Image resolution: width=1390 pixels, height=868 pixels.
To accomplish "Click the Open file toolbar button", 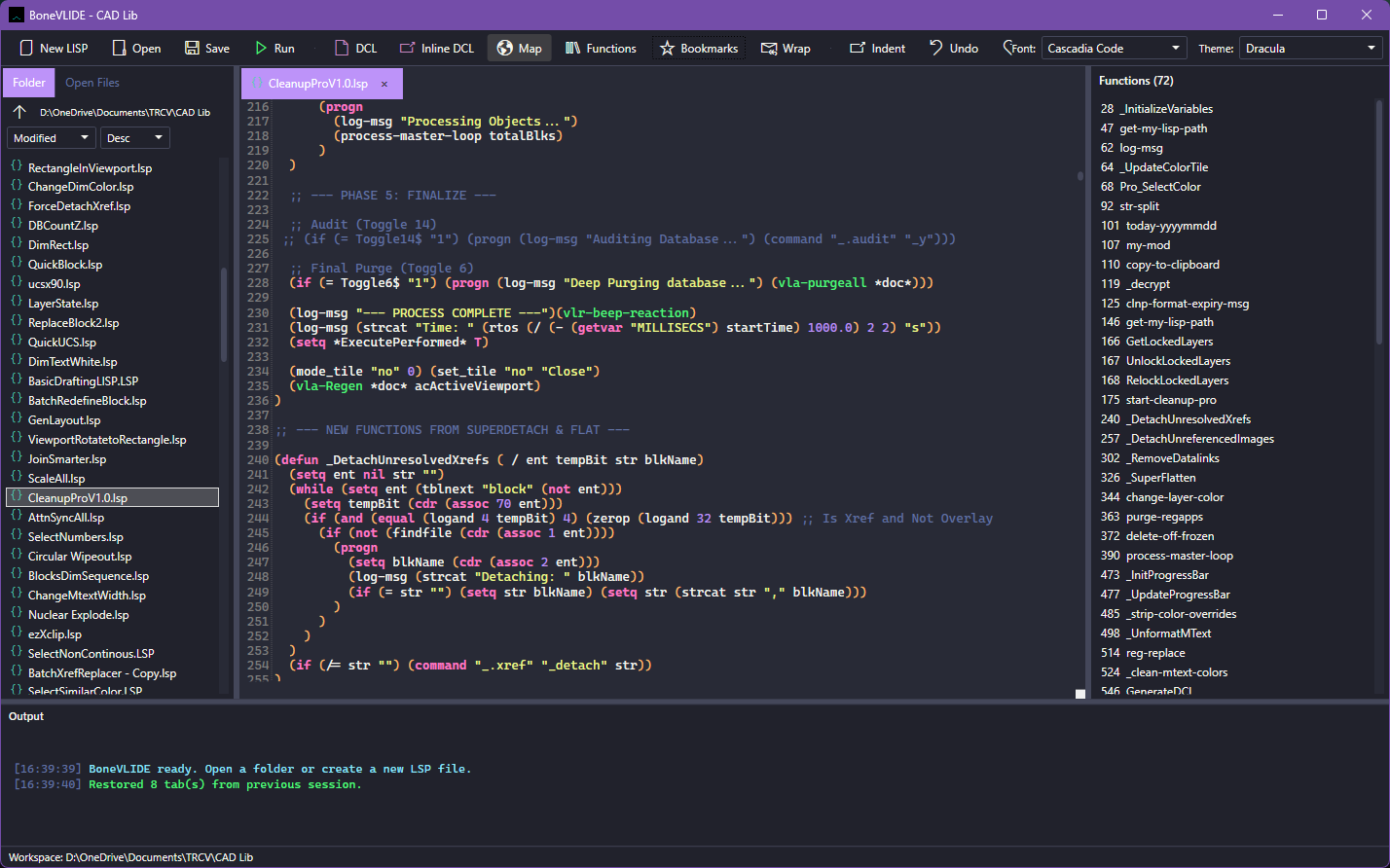I will [136, 48].
